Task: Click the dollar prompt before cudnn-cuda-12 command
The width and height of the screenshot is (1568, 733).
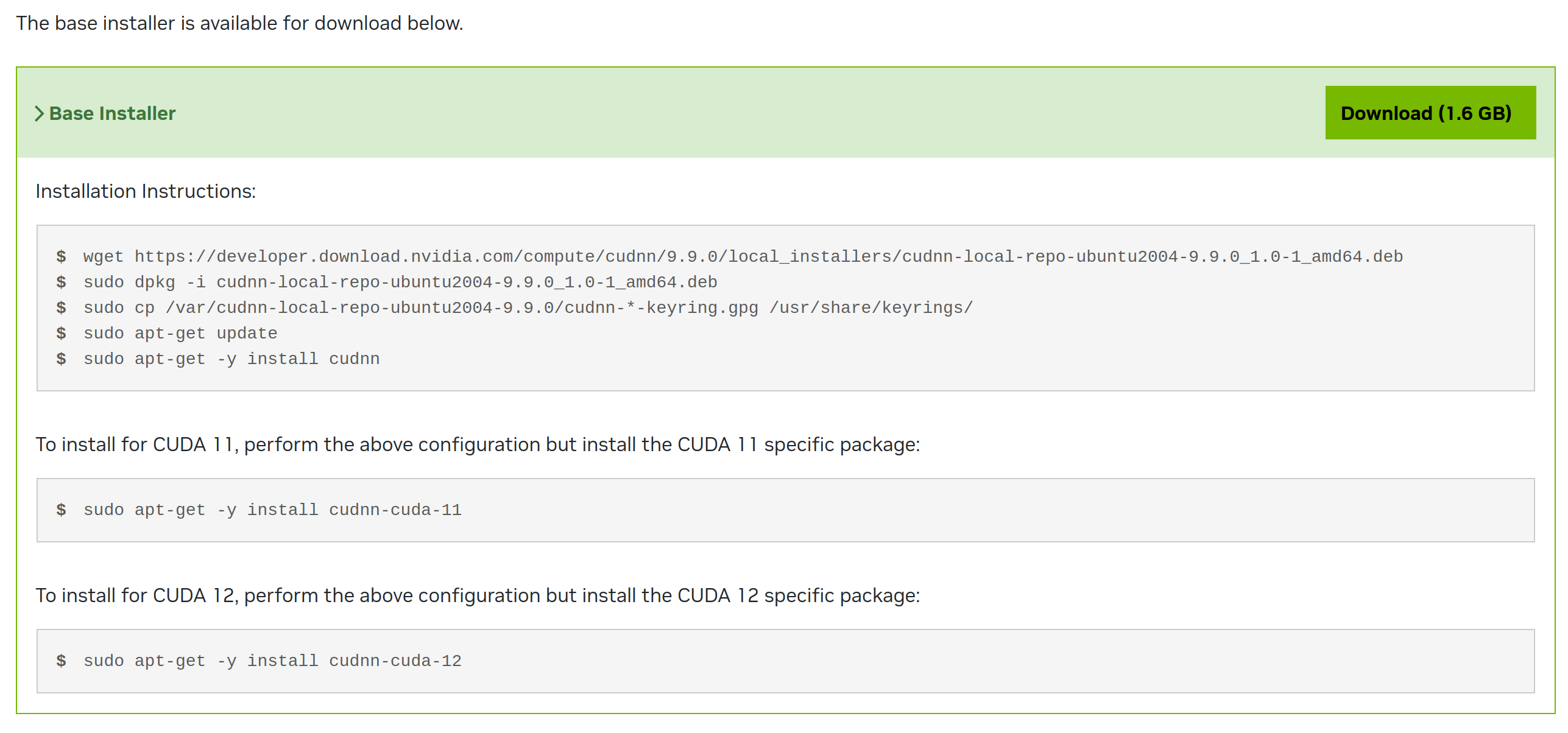Action: pos(61,661)
